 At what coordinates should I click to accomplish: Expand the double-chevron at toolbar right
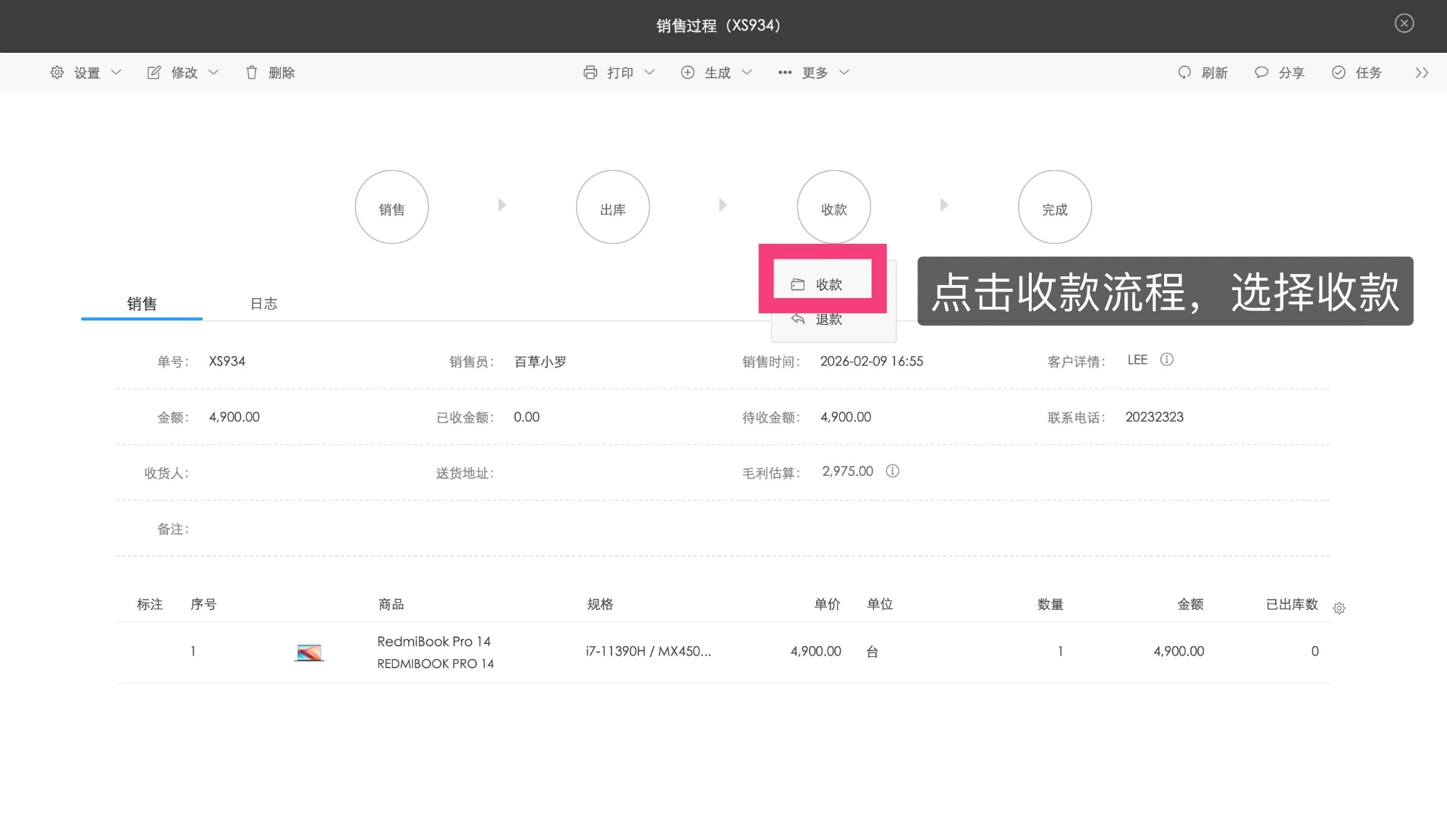tap(1422, 72)
